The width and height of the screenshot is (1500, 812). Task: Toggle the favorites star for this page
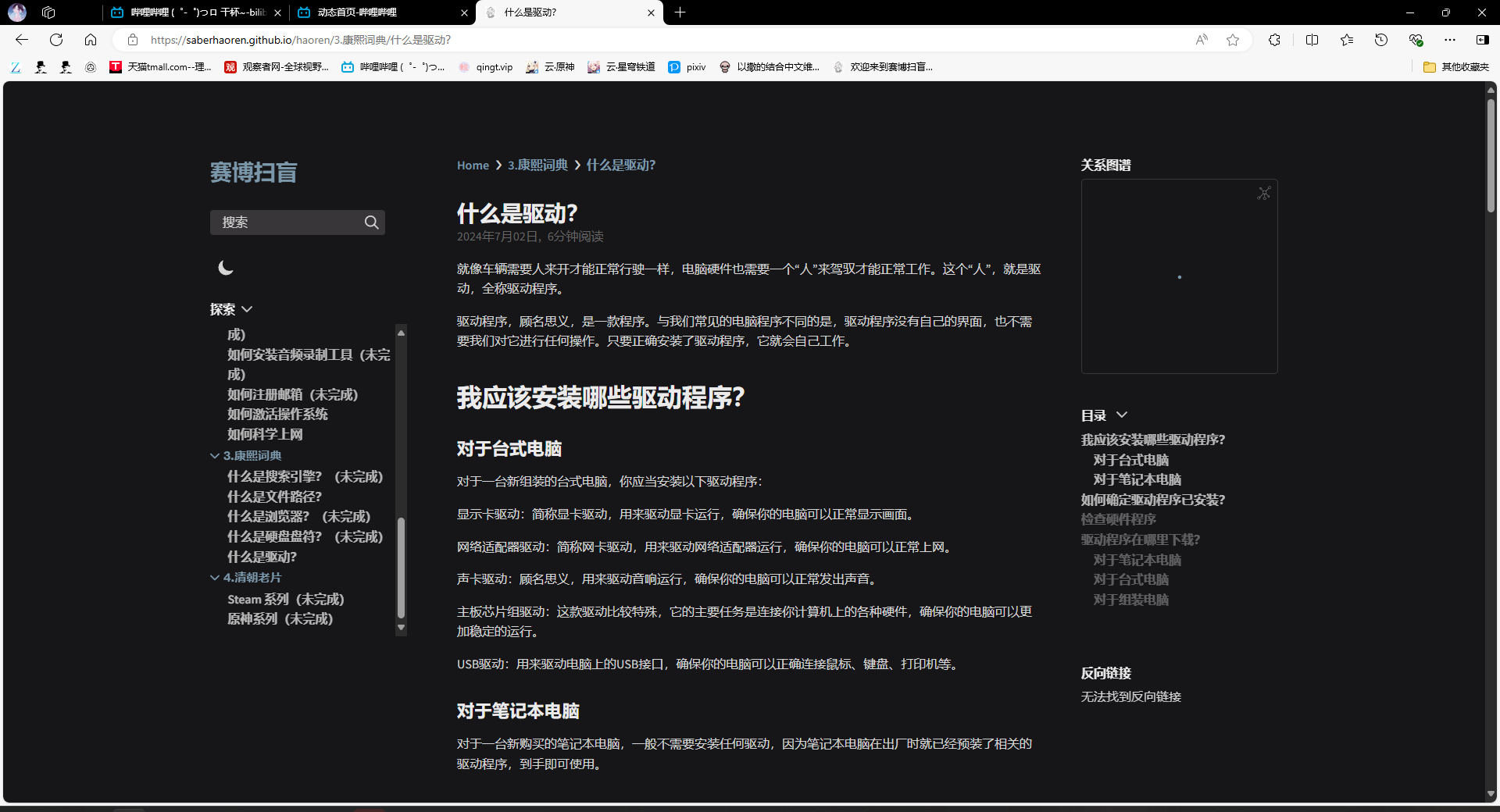[1233, 40]
